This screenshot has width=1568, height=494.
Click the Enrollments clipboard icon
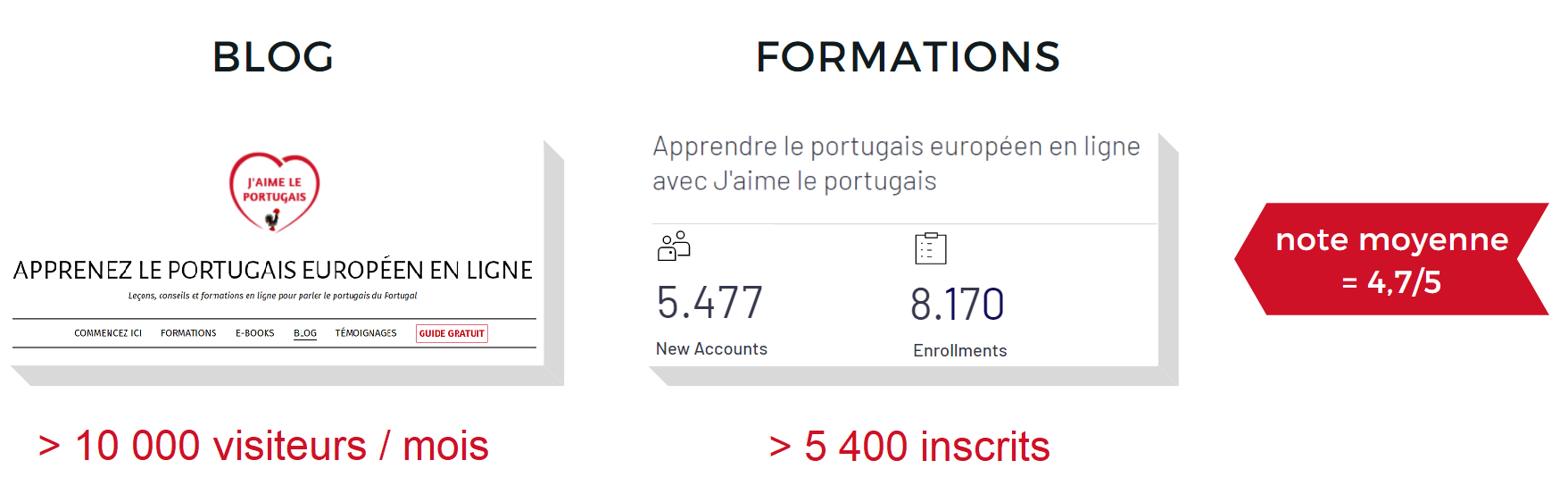coord(931,247)
